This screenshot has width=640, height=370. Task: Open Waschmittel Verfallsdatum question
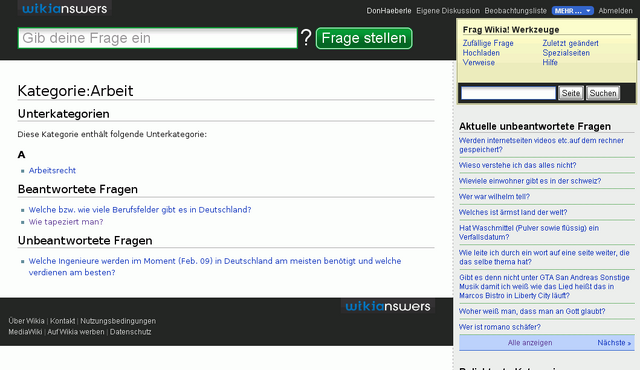529,233
